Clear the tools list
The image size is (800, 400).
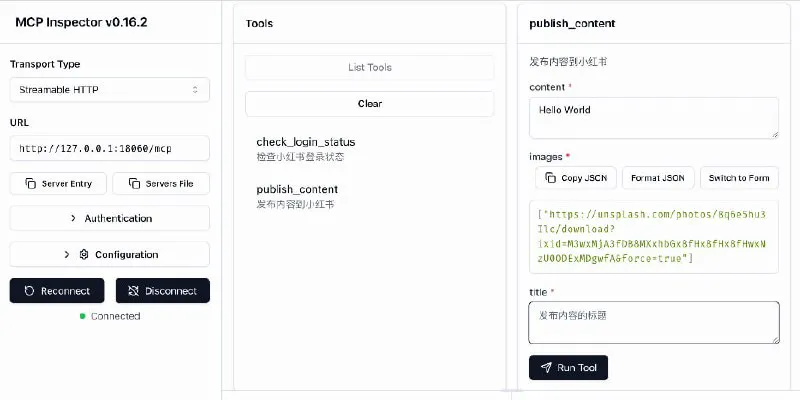coord(369,103)
